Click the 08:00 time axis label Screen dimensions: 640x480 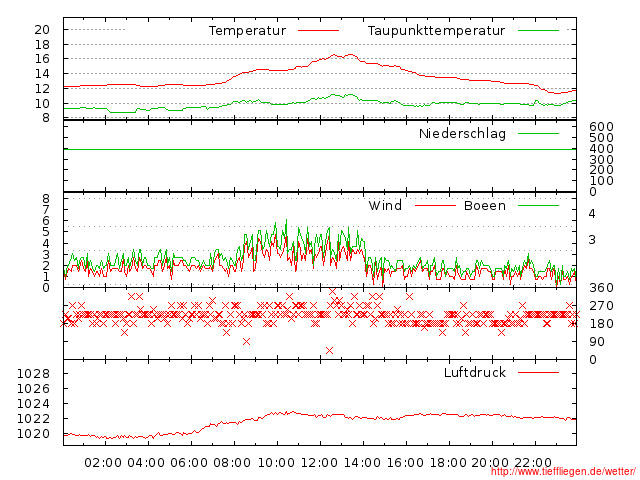click(232, 463)
